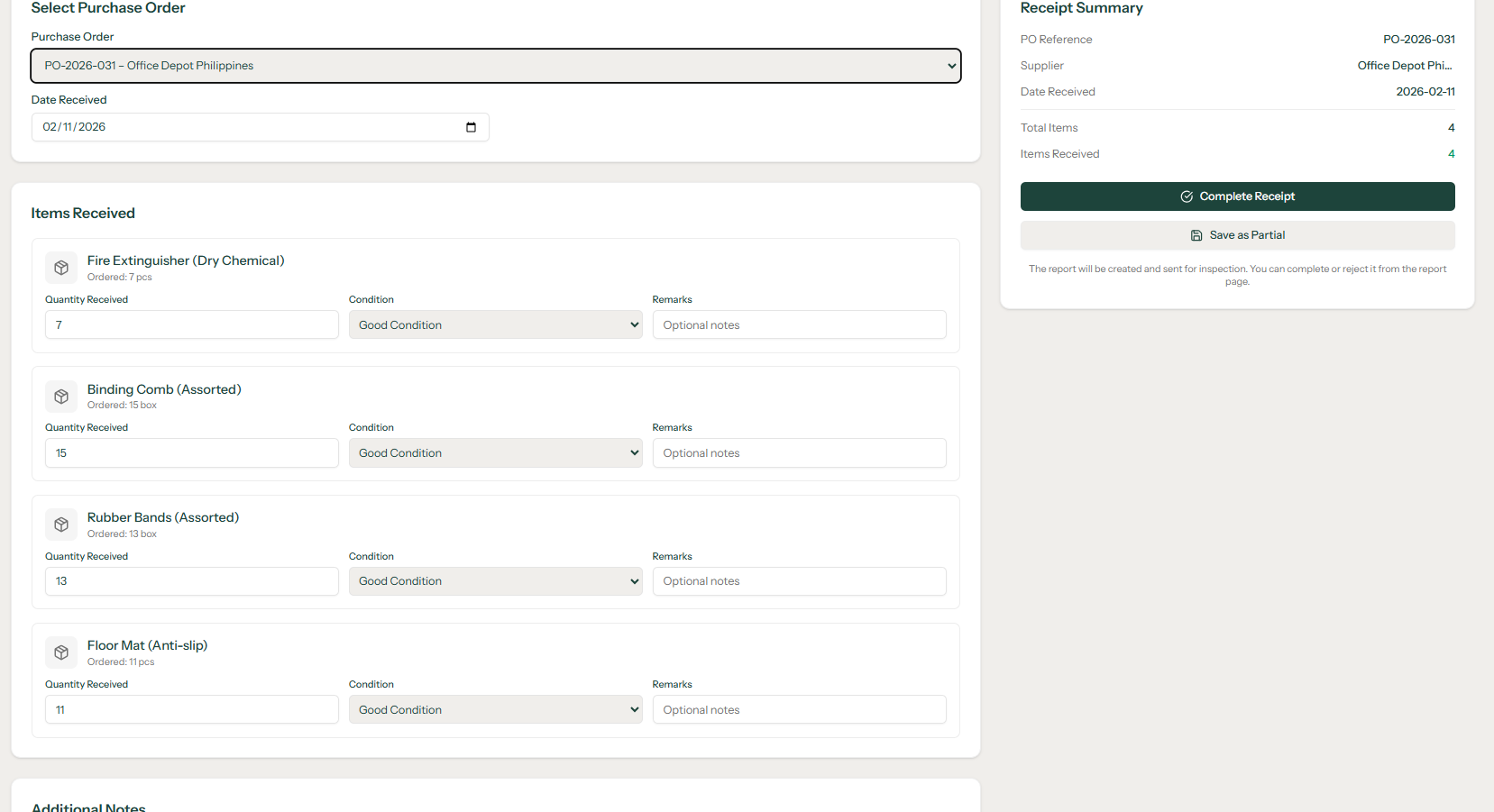Click the Items Received heading

tap(83, 214)
